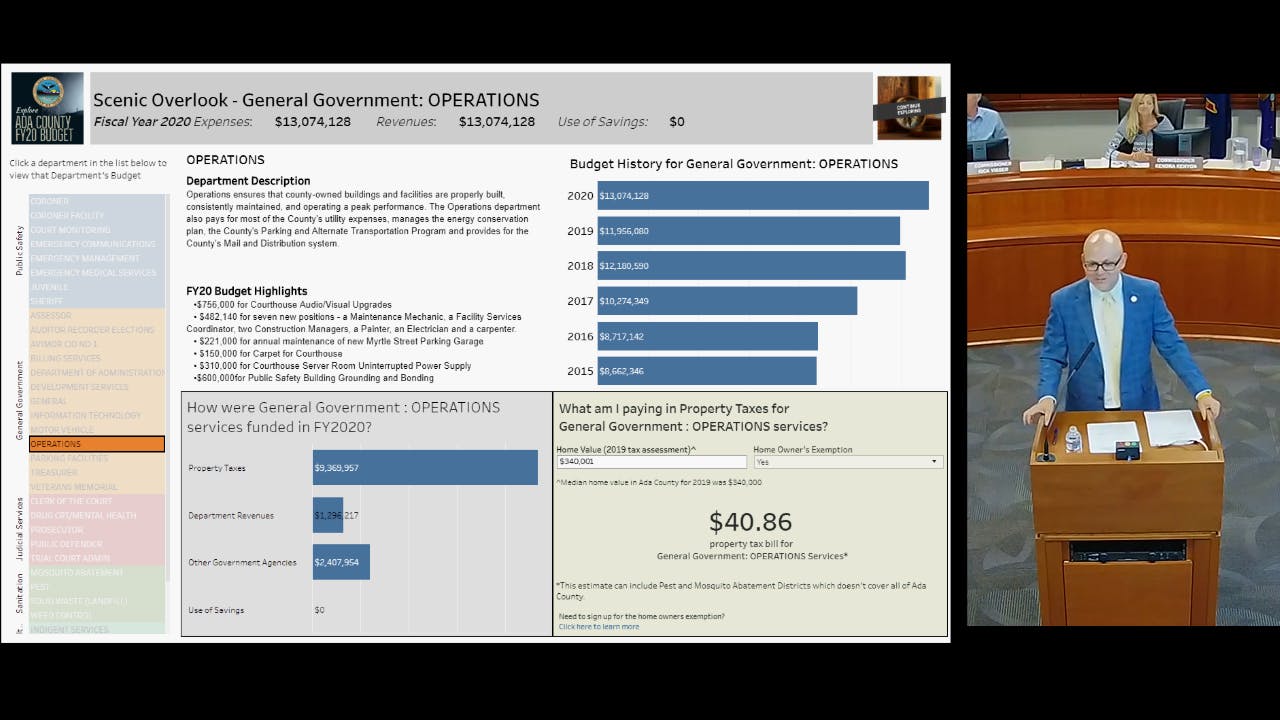This screenshot has height=720, width=1280.
Task: Click the highlighted OPERATIONS department
Action: click(x=97, y=444)
